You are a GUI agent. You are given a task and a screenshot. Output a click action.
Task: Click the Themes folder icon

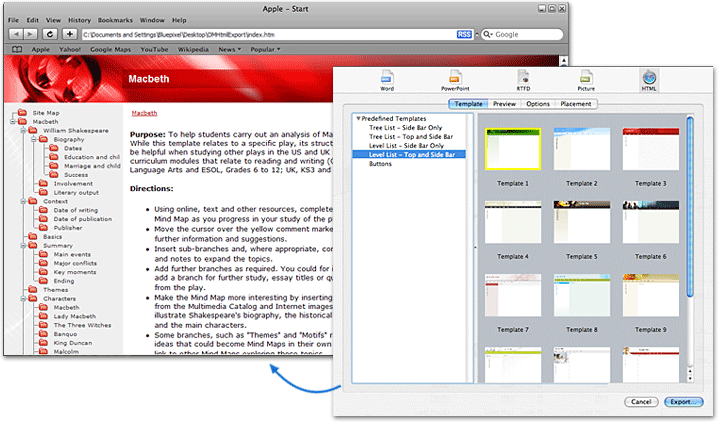point(33,289)
